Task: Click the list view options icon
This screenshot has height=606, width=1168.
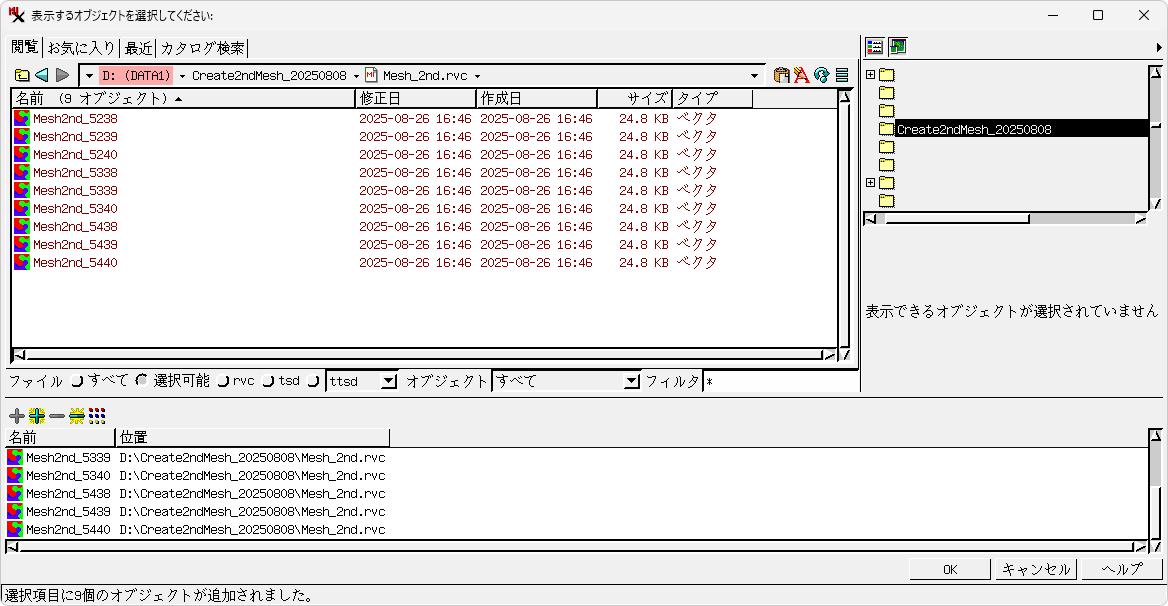Action: (x=842, y=75)
